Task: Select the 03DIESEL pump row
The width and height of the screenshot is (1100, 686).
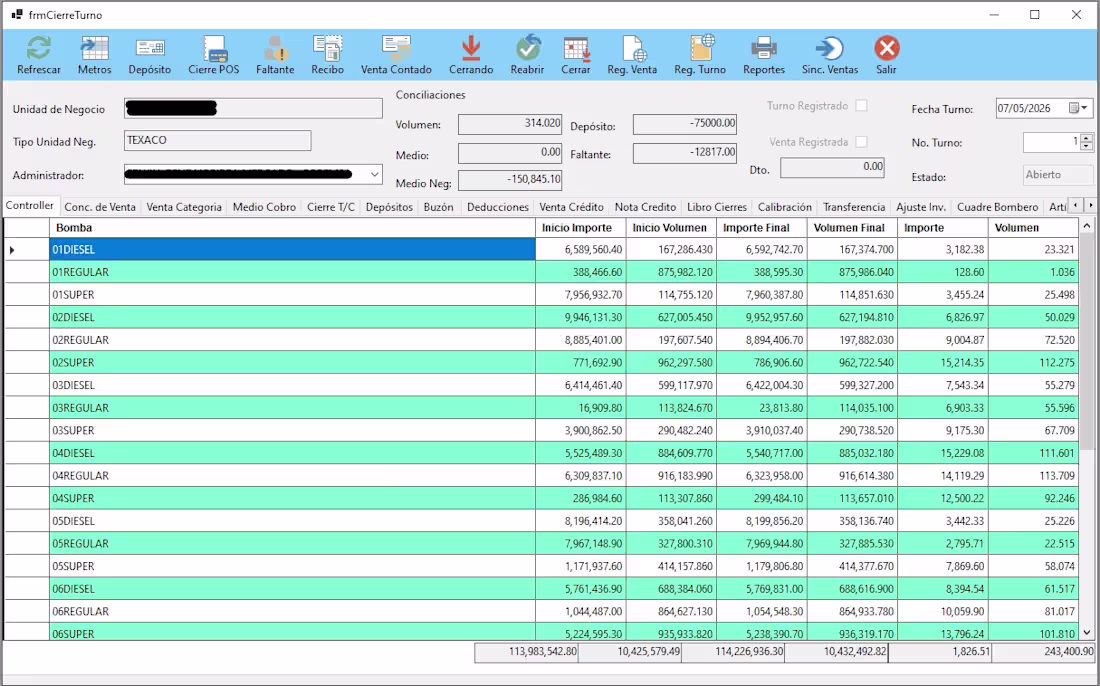Action: click(x=542, y=385)
